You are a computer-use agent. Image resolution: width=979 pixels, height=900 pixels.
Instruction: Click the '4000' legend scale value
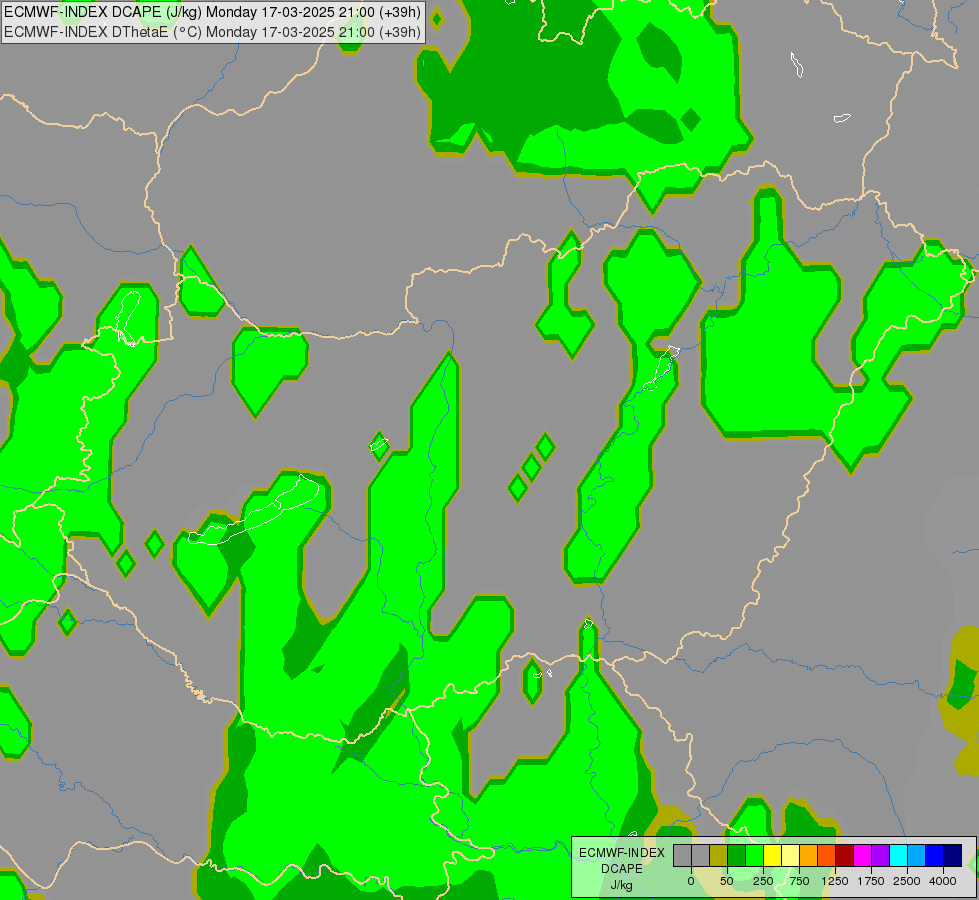943,881
